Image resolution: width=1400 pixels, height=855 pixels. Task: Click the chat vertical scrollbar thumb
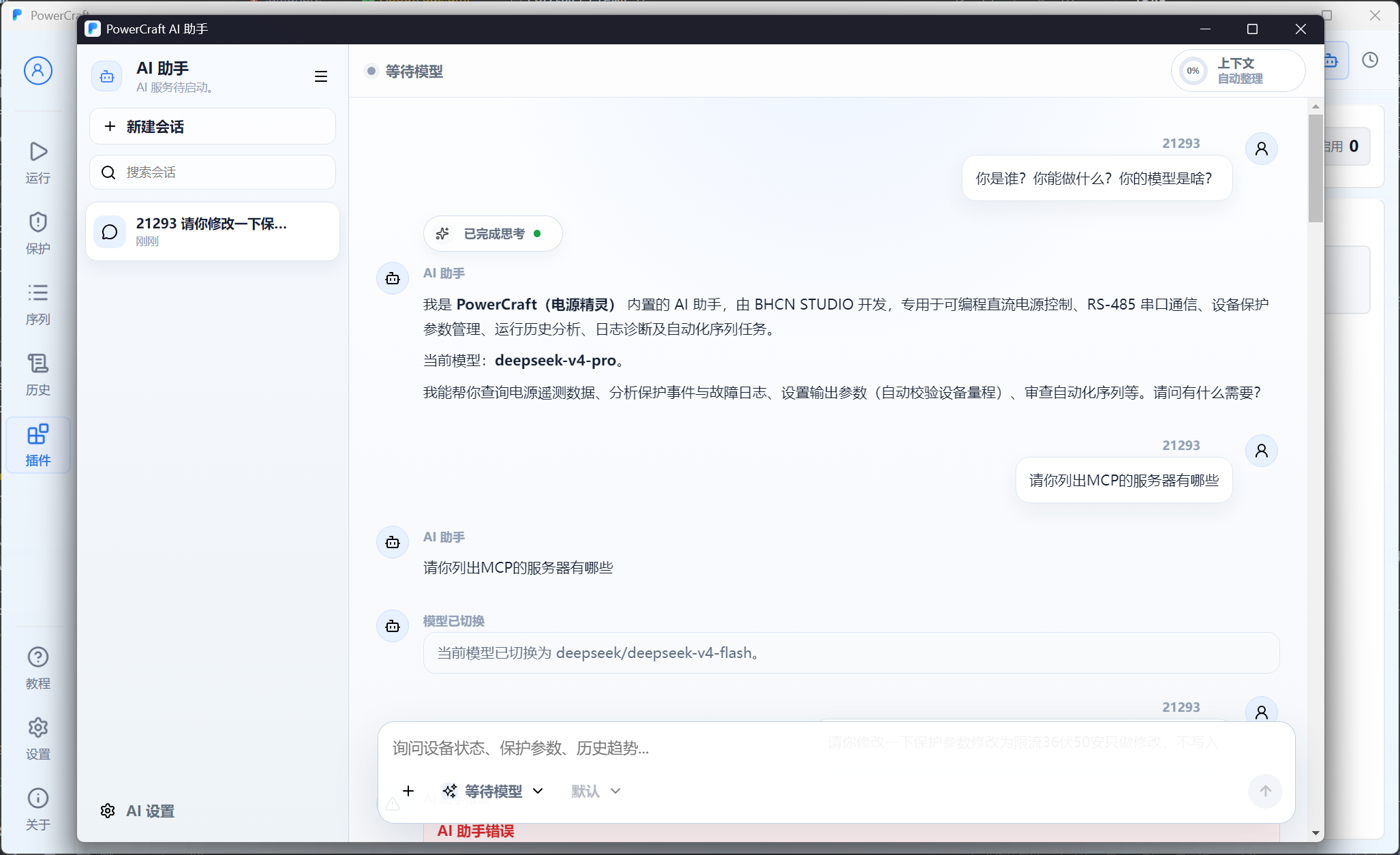(x=1315, y=168)
